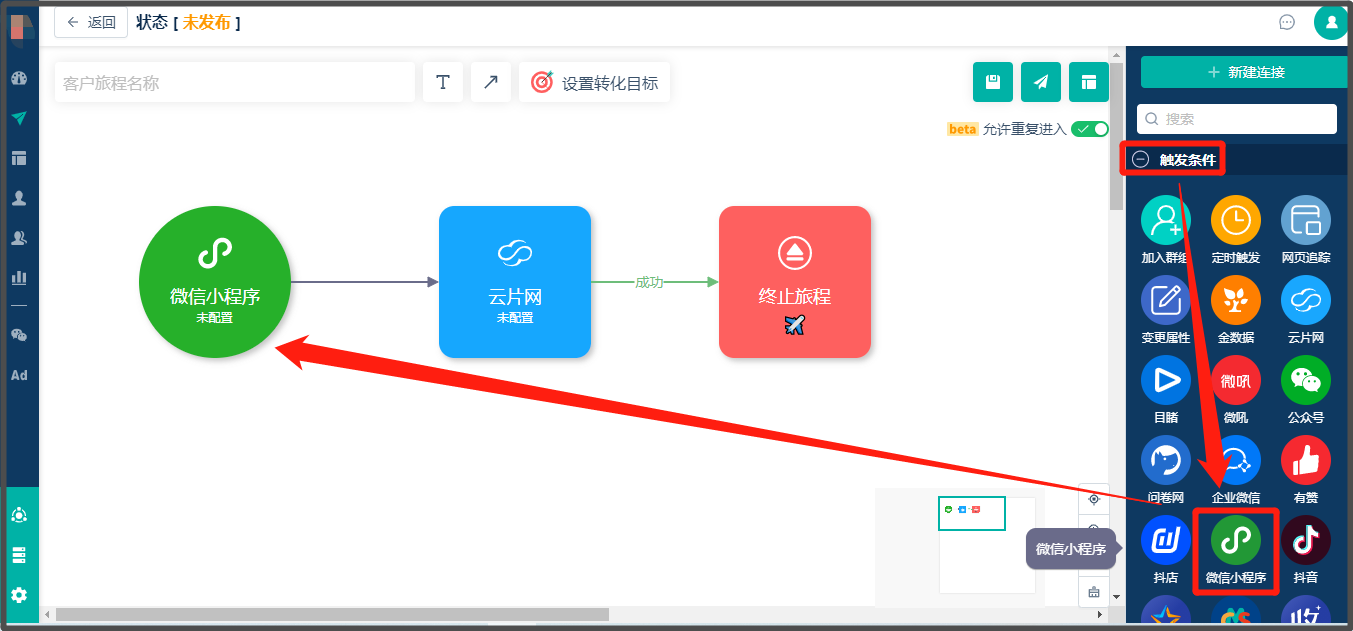Open the connections hub icon in the sidebar
1353x631 pixels.
point(19,515)
